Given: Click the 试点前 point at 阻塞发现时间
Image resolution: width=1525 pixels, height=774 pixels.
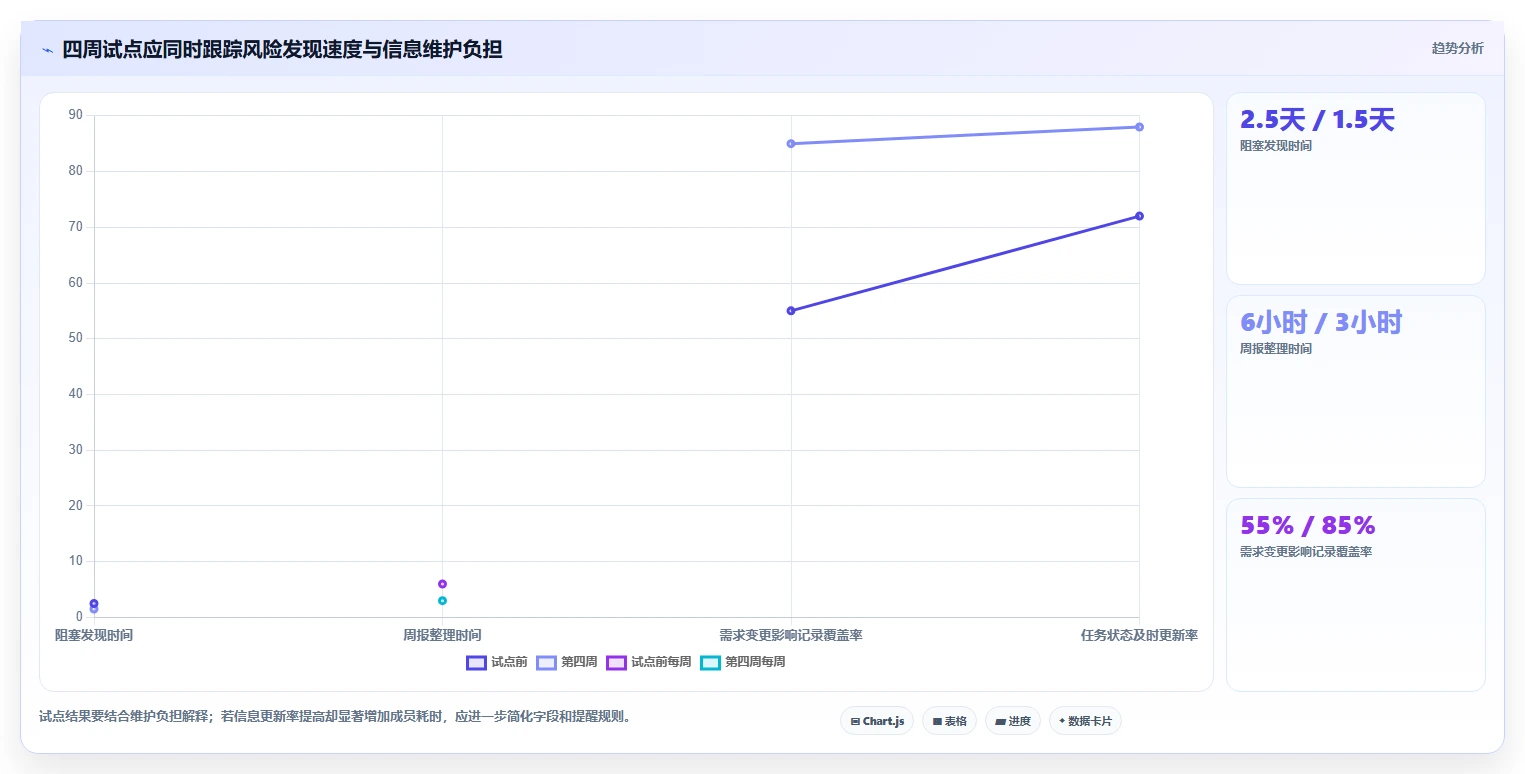Looking at the screenshot, I should [x=94, y=603].
